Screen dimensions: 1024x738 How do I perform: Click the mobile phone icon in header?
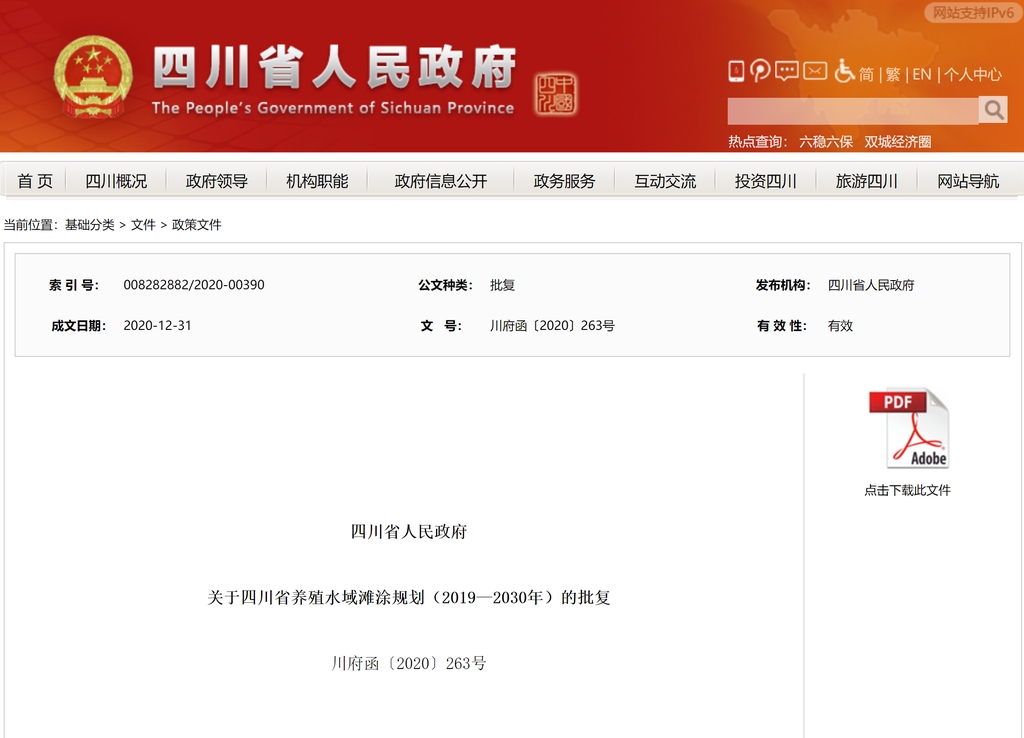tap(736, 71)
